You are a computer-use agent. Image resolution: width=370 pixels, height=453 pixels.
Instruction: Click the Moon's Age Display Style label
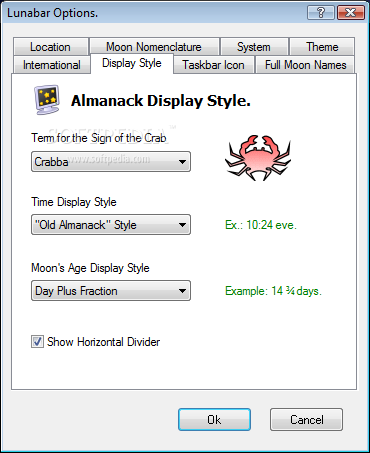pyautogui.click(x=90, y=268)
